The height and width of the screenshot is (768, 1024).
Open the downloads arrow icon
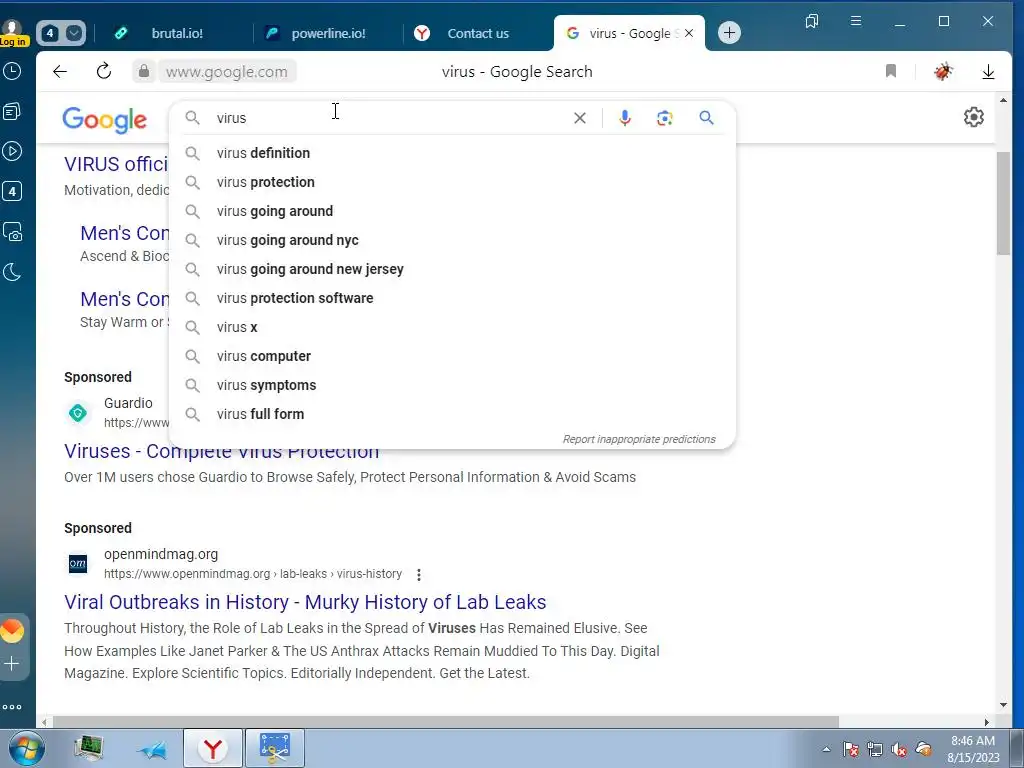(989, 72)
